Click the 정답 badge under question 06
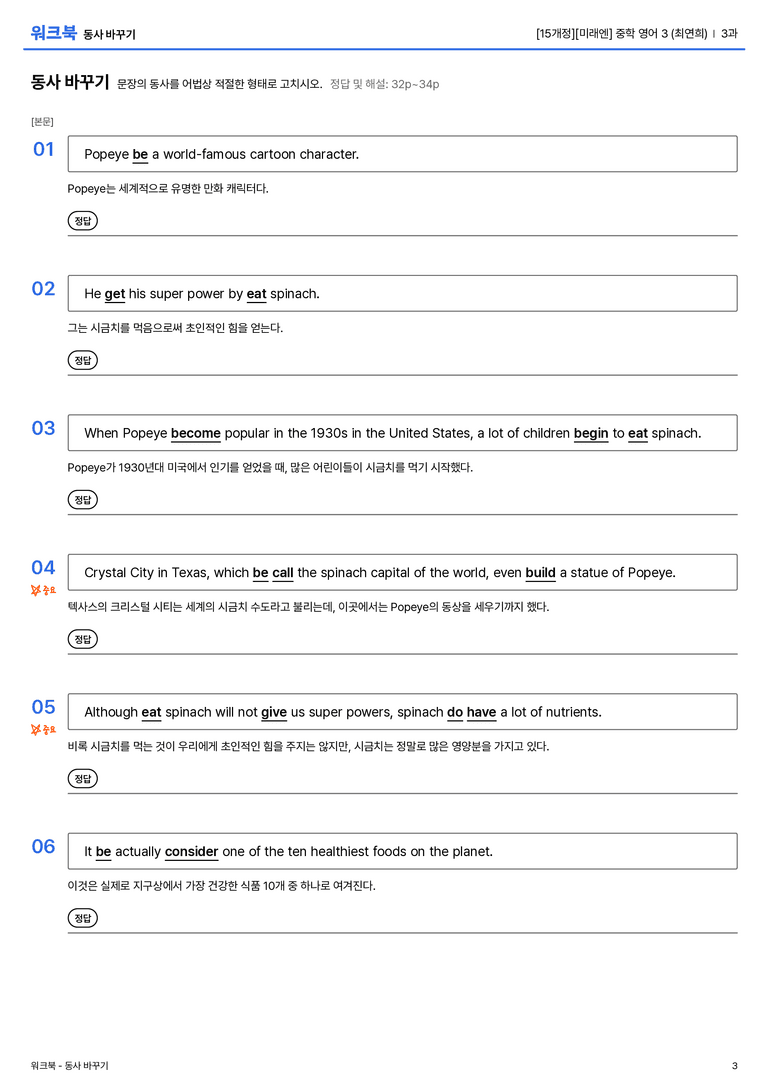 tap(82, 918)
